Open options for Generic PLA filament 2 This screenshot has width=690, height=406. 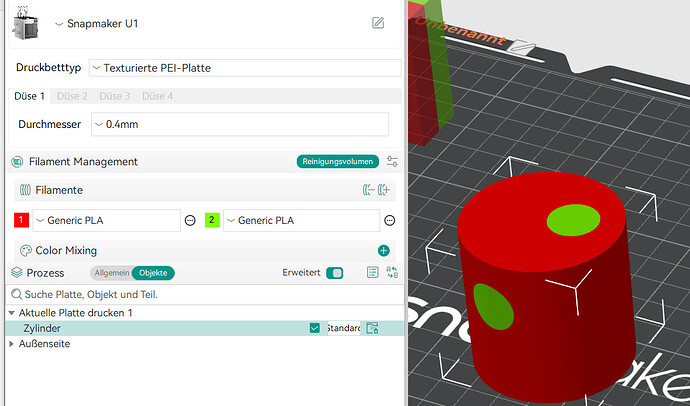pyautogui.click(x=389, y=220)
